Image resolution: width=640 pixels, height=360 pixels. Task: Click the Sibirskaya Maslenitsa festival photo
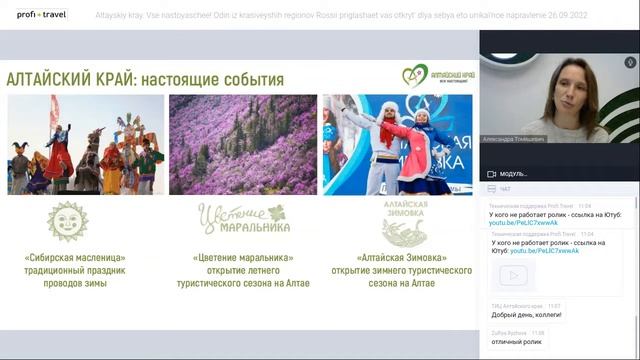pos(86,144)
